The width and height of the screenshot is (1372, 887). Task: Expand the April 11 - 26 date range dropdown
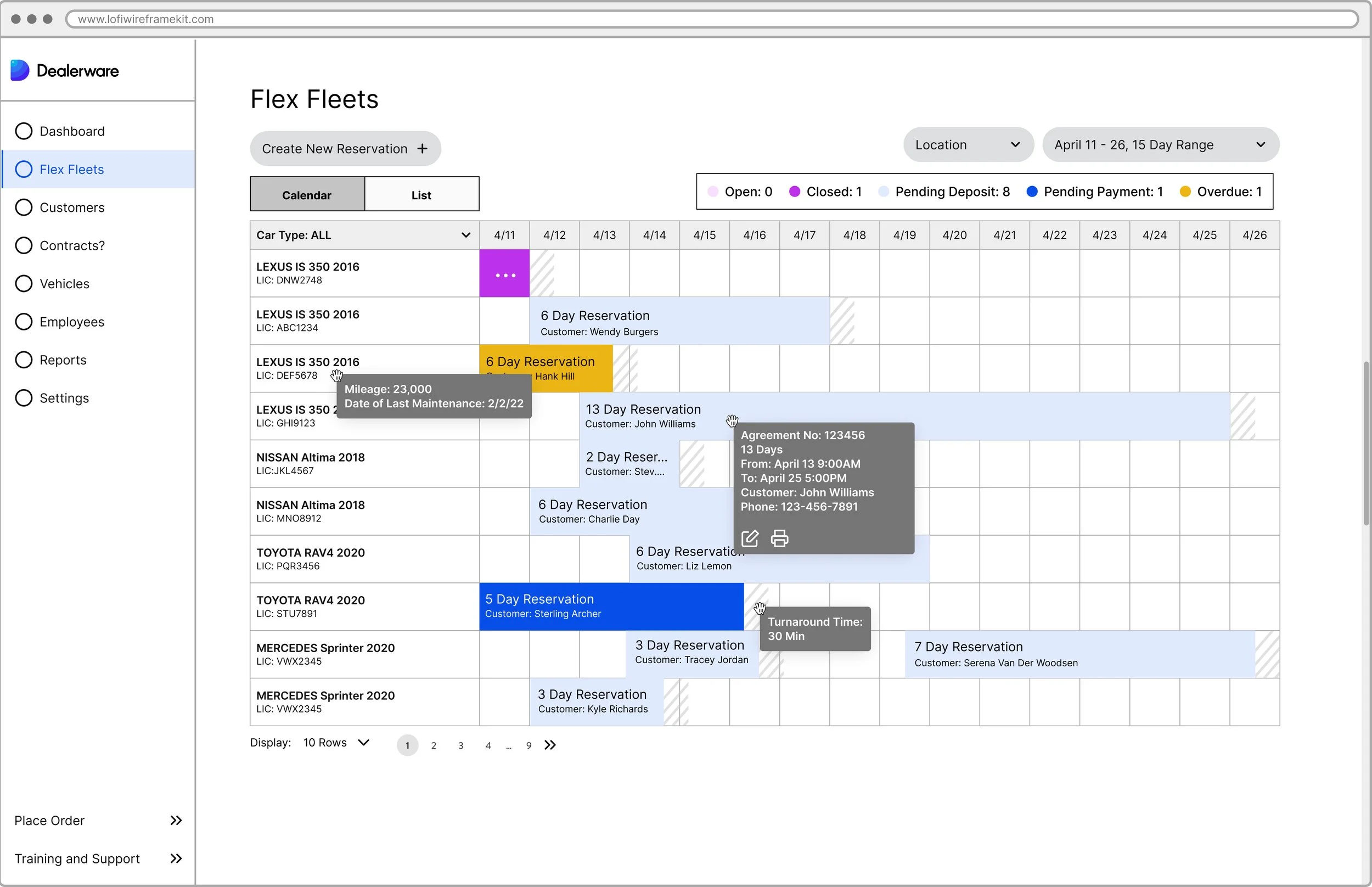click(x=1160, y=144)
